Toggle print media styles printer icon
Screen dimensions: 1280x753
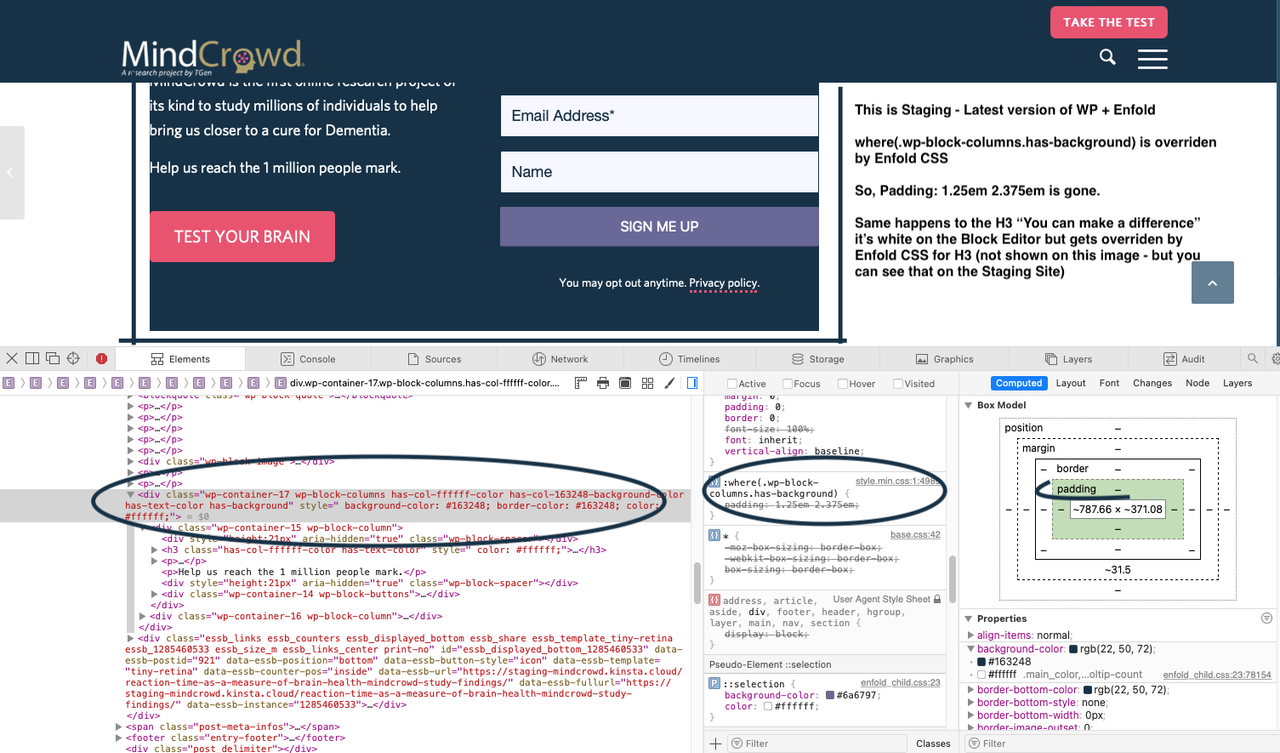point(603,383)
